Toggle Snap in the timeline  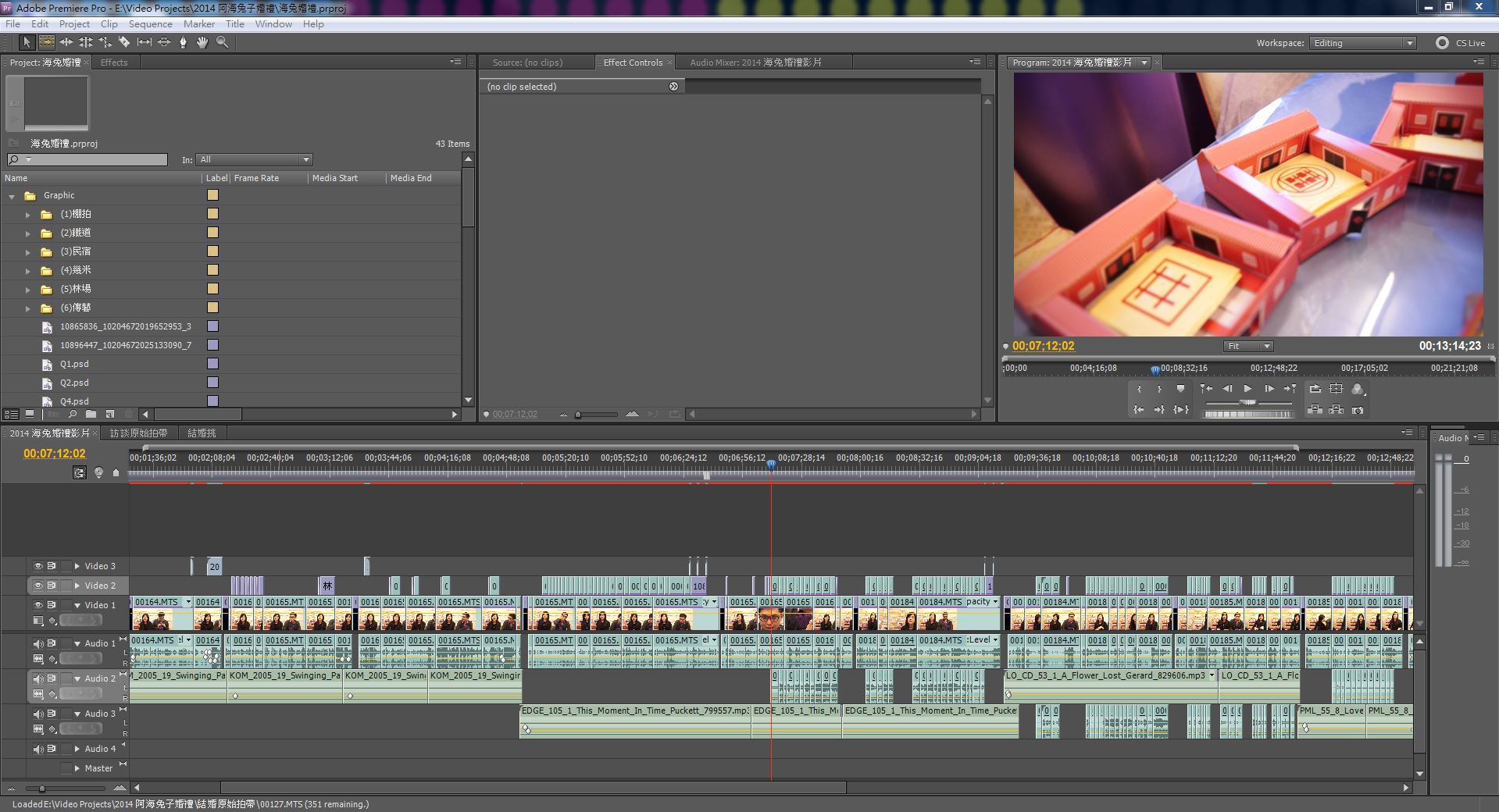pyautogui.click(x=80, y=472)
